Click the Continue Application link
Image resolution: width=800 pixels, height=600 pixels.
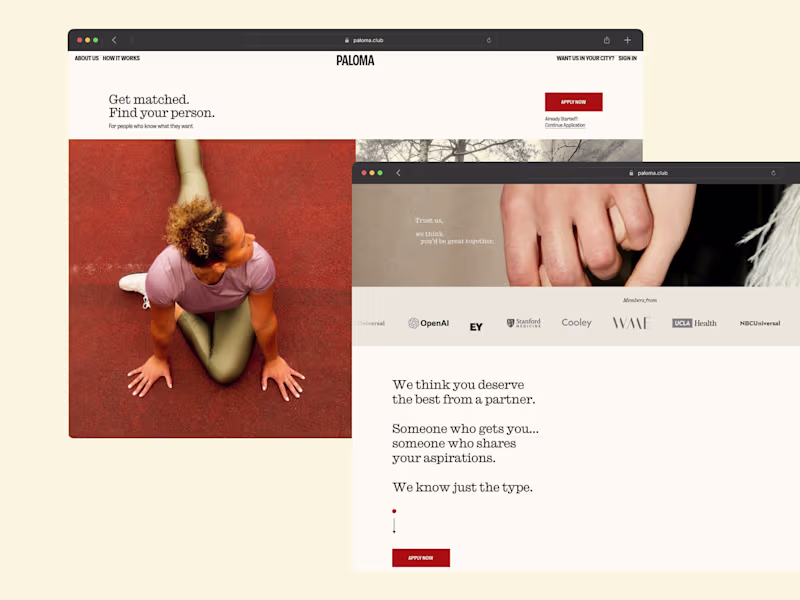(x=565, y=125)
